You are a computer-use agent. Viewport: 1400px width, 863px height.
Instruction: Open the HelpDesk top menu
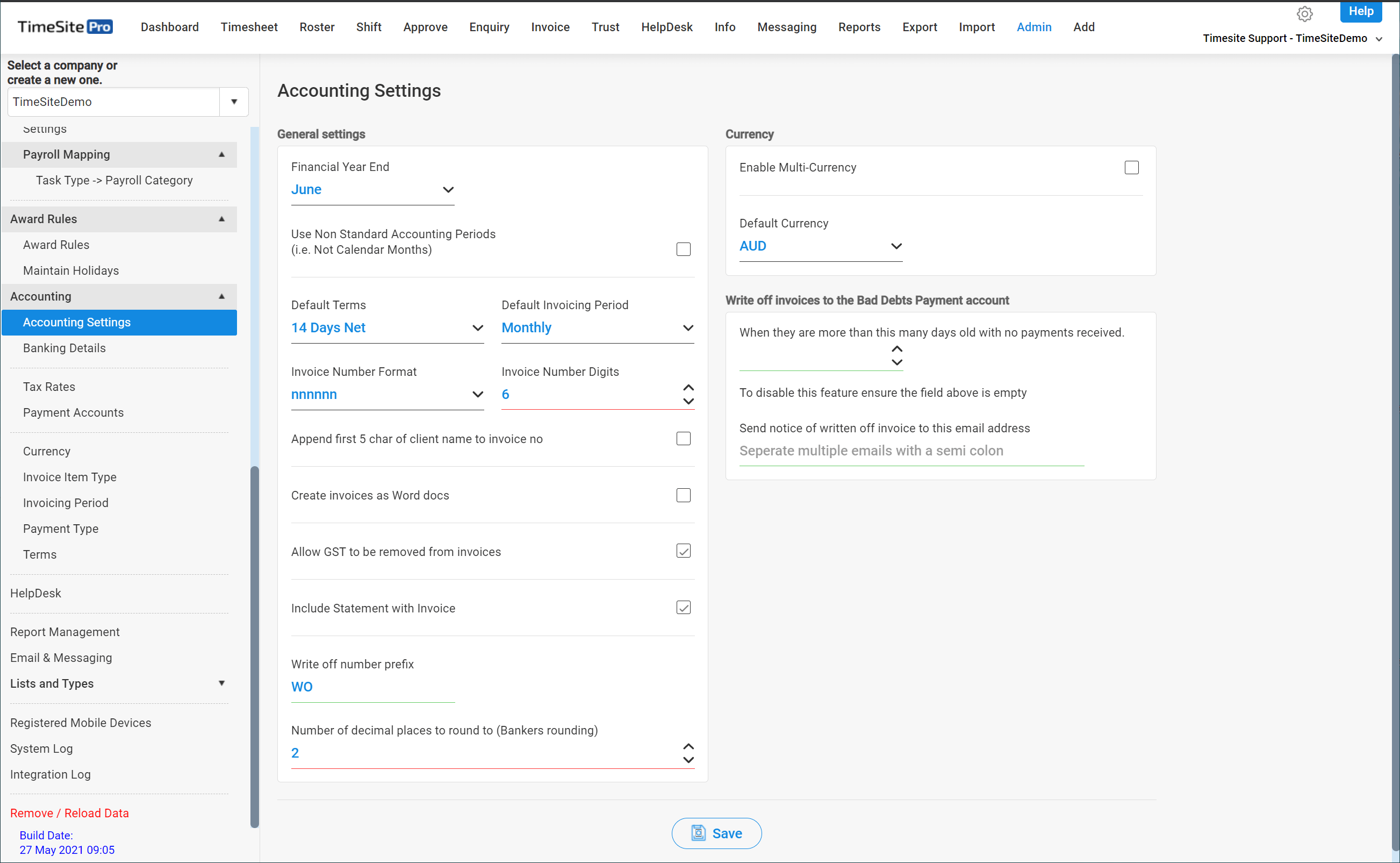pos(666,27)
